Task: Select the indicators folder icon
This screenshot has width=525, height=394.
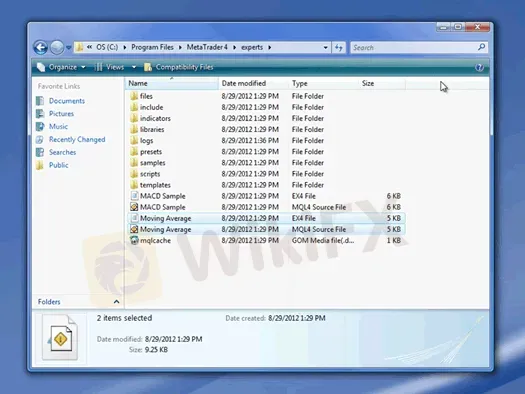Action: click(134, 118)
